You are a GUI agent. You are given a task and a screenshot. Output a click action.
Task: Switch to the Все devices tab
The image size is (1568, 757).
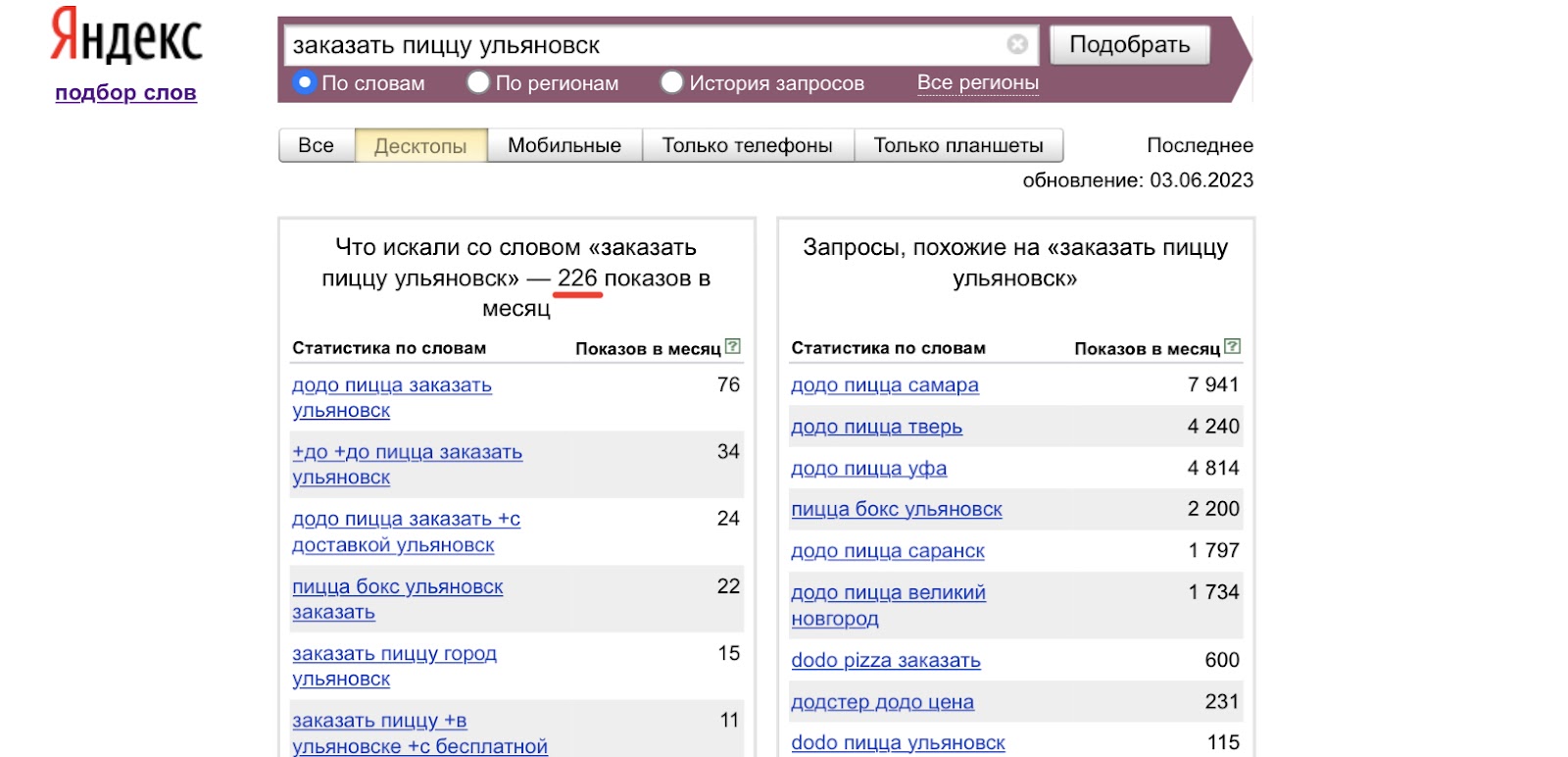click(x=317, y=145)
